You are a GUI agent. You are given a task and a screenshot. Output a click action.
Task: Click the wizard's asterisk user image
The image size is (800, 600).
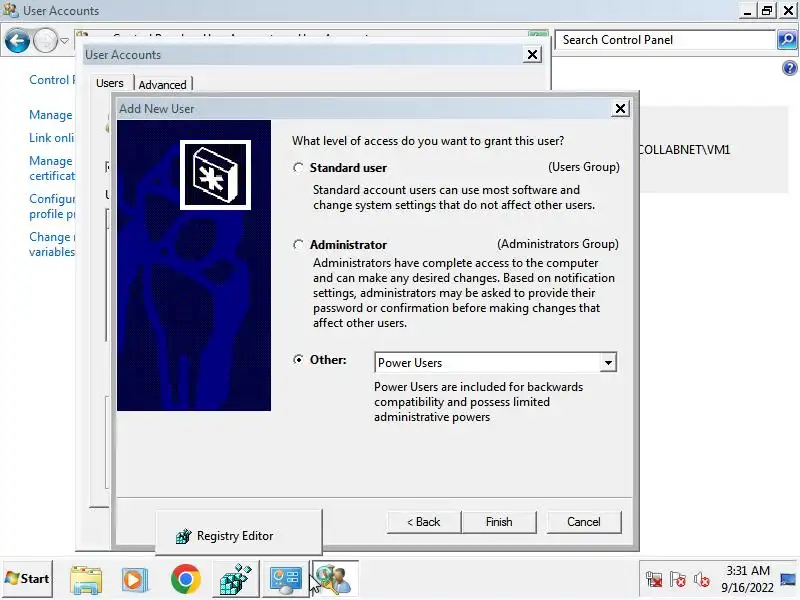215,174
